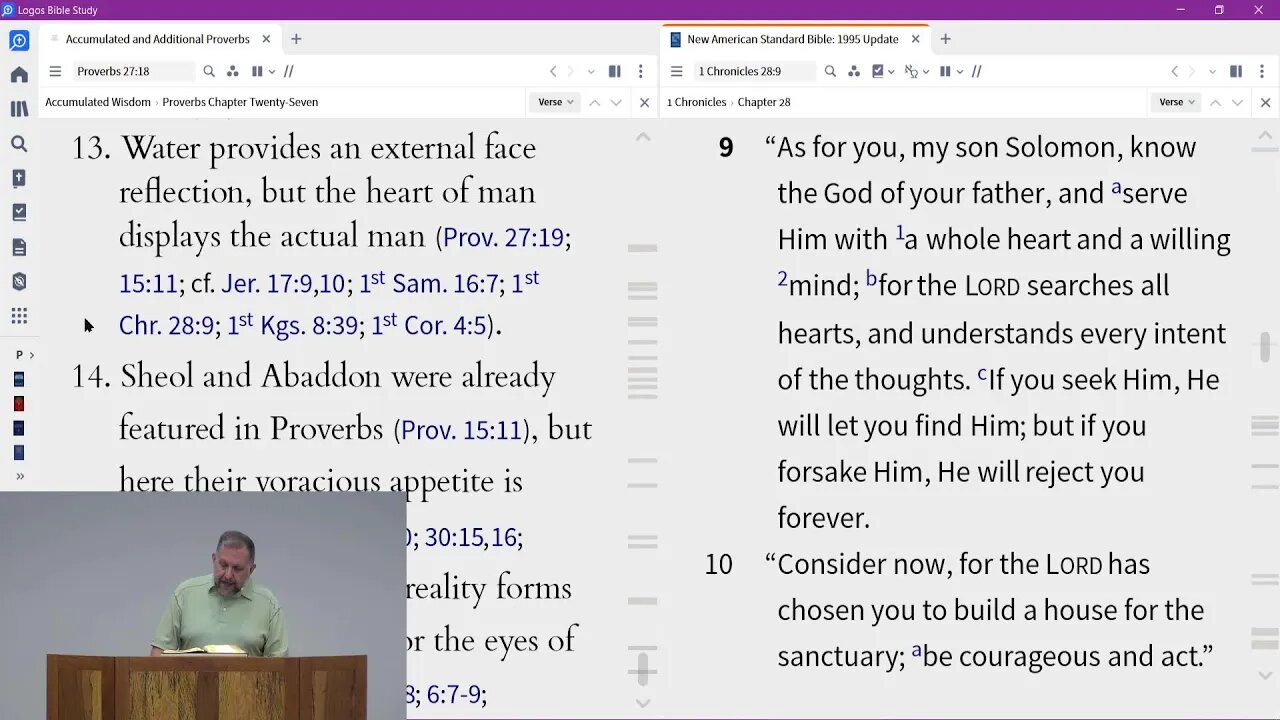Open hamburger menu in NASB panel
1280x720 pixels.
point(676,71)
